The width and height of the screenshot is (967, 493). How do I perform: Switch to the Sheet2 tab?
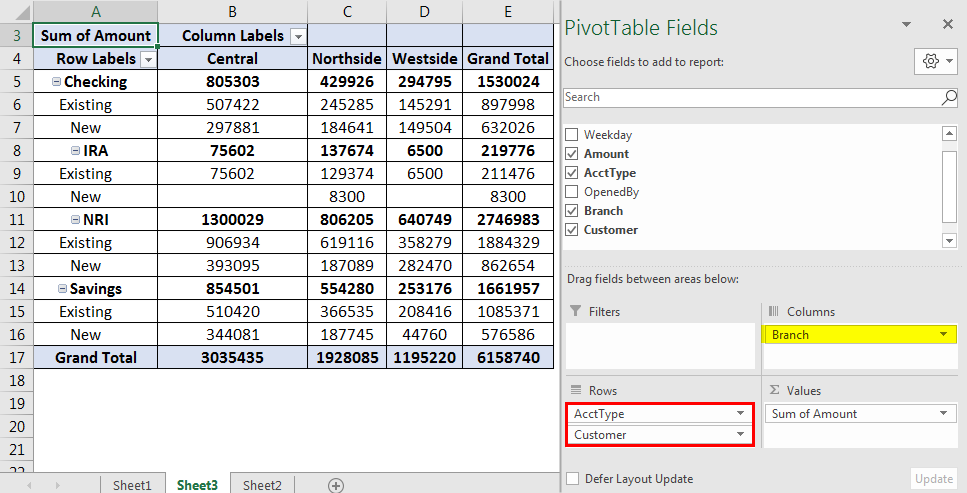262,485
